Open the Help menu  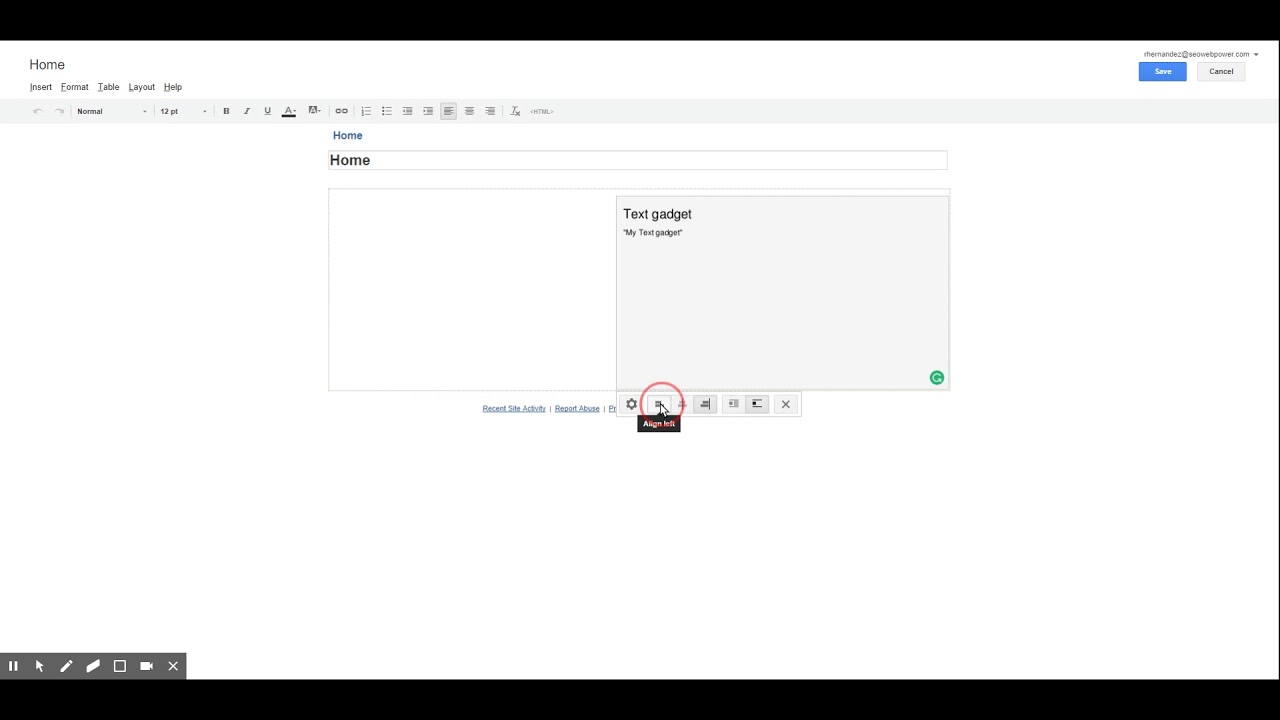173,87
